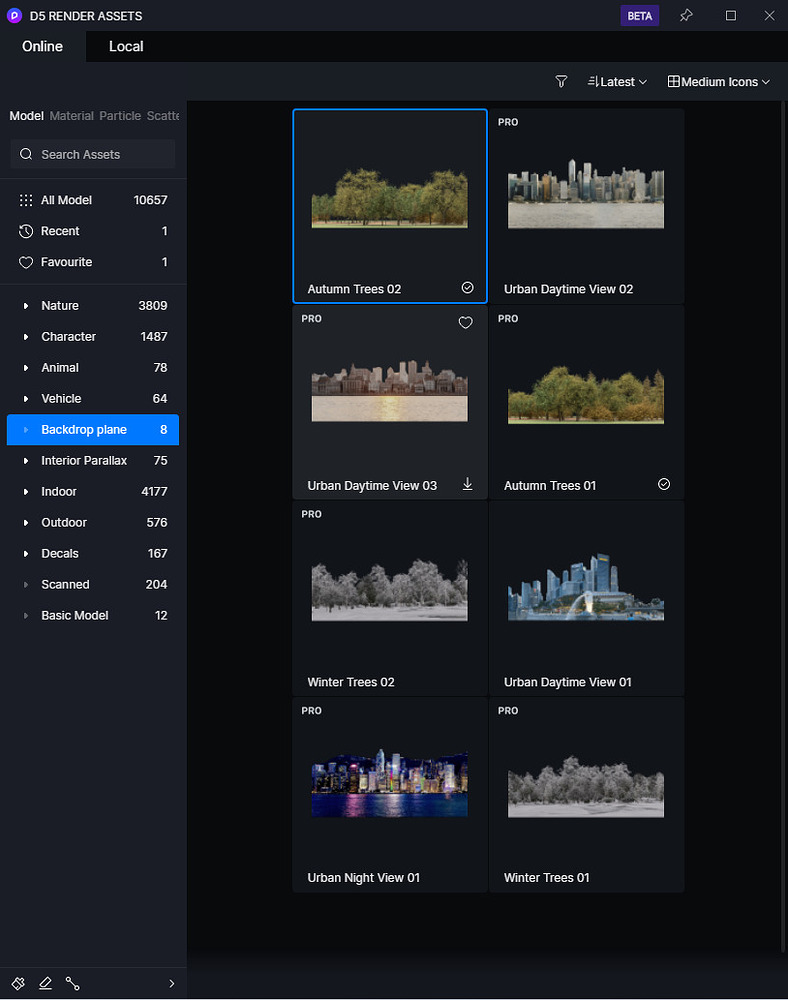
Task: Click the D5 Render logo icon
Action: click(x=14, y=15)
